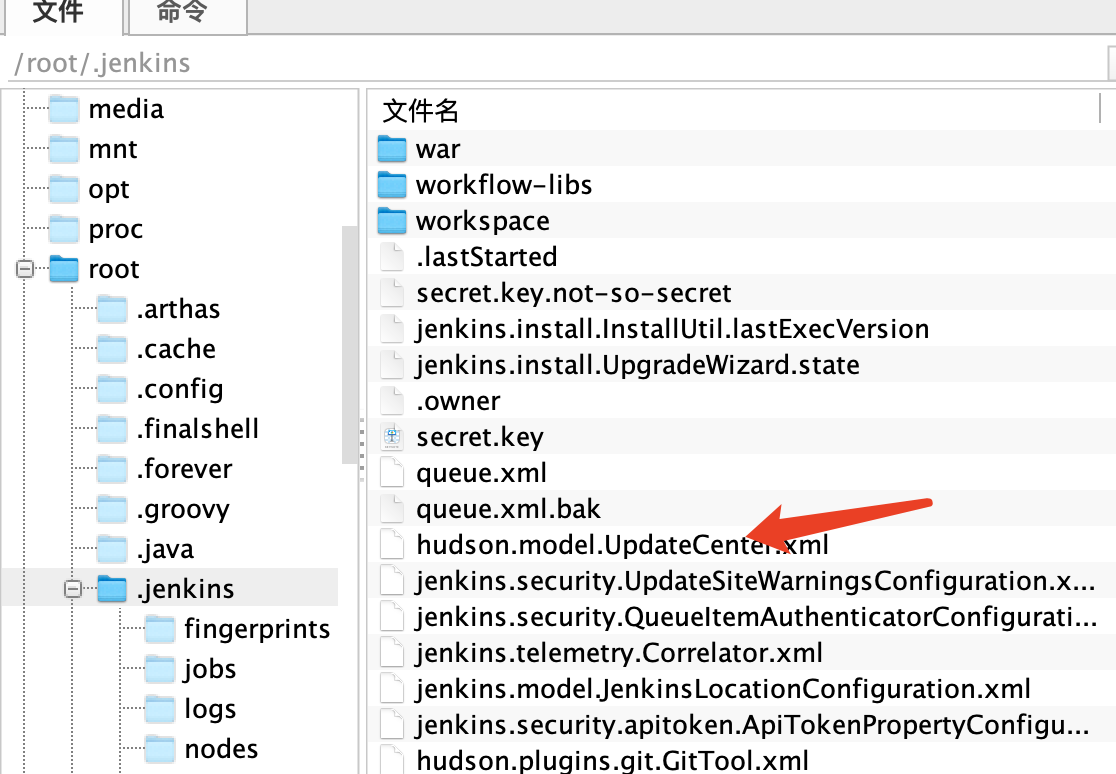
Task: Select nodes subfolder label
Action: 221,748
